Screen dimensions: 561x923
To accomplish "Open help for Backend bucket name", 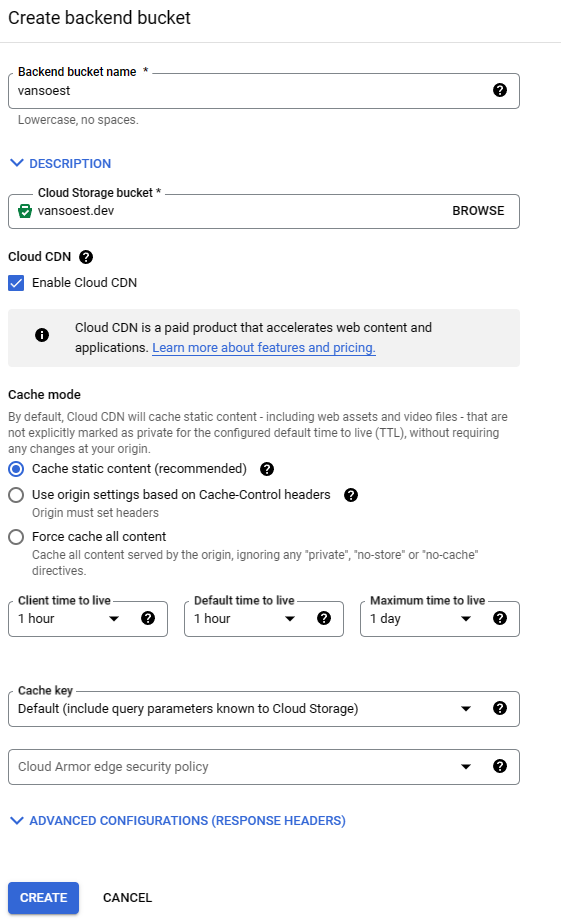I will pyautogui.click(x=500, y=90).
